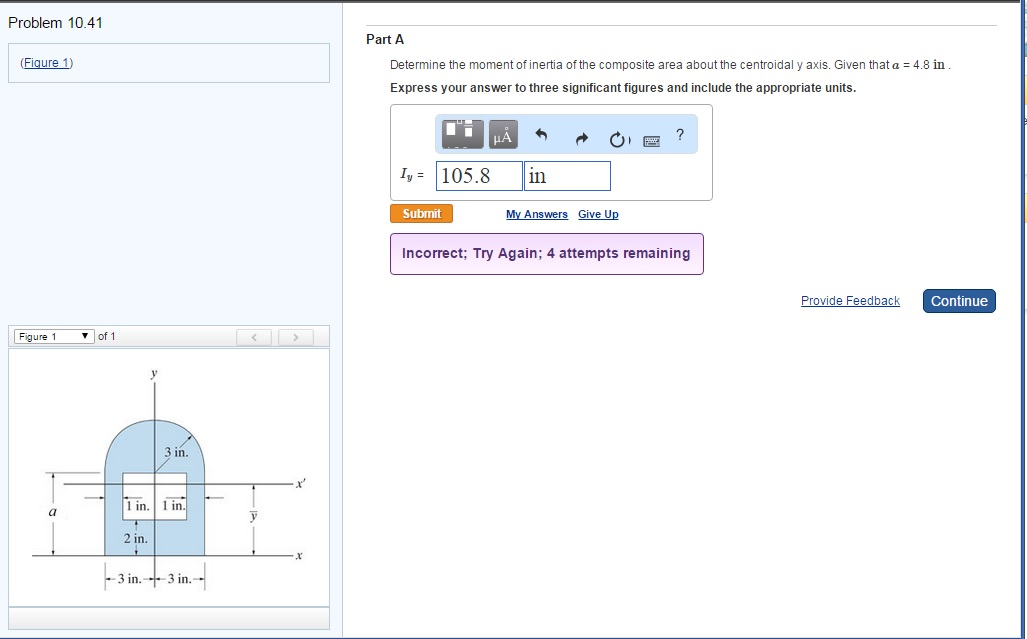This screenshot has height=639, width=1027.
Task: Click the Submit button
Action: 421,213
